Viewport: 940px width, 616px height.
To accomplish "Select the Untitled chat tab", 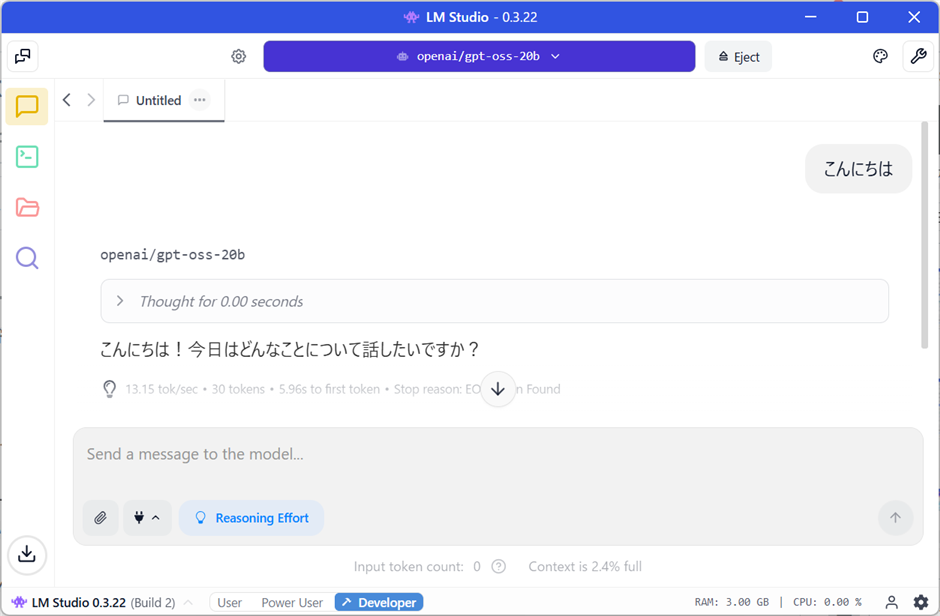I will point(164,100).
